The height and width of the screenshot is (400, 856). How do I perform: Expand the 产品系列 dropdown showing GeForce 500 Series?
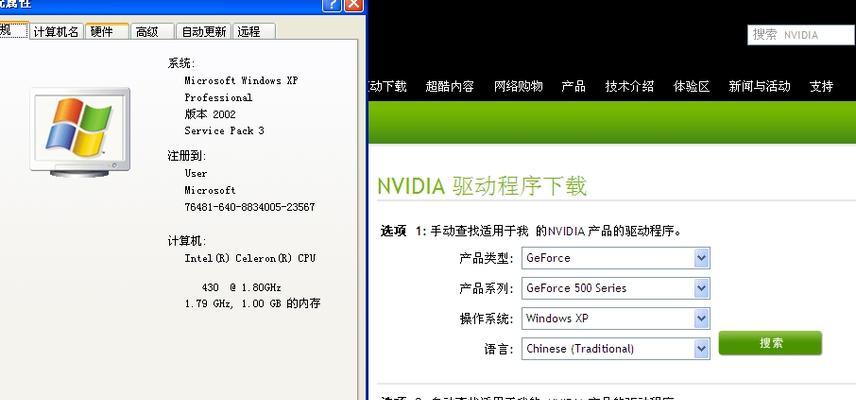pos(616,288)
